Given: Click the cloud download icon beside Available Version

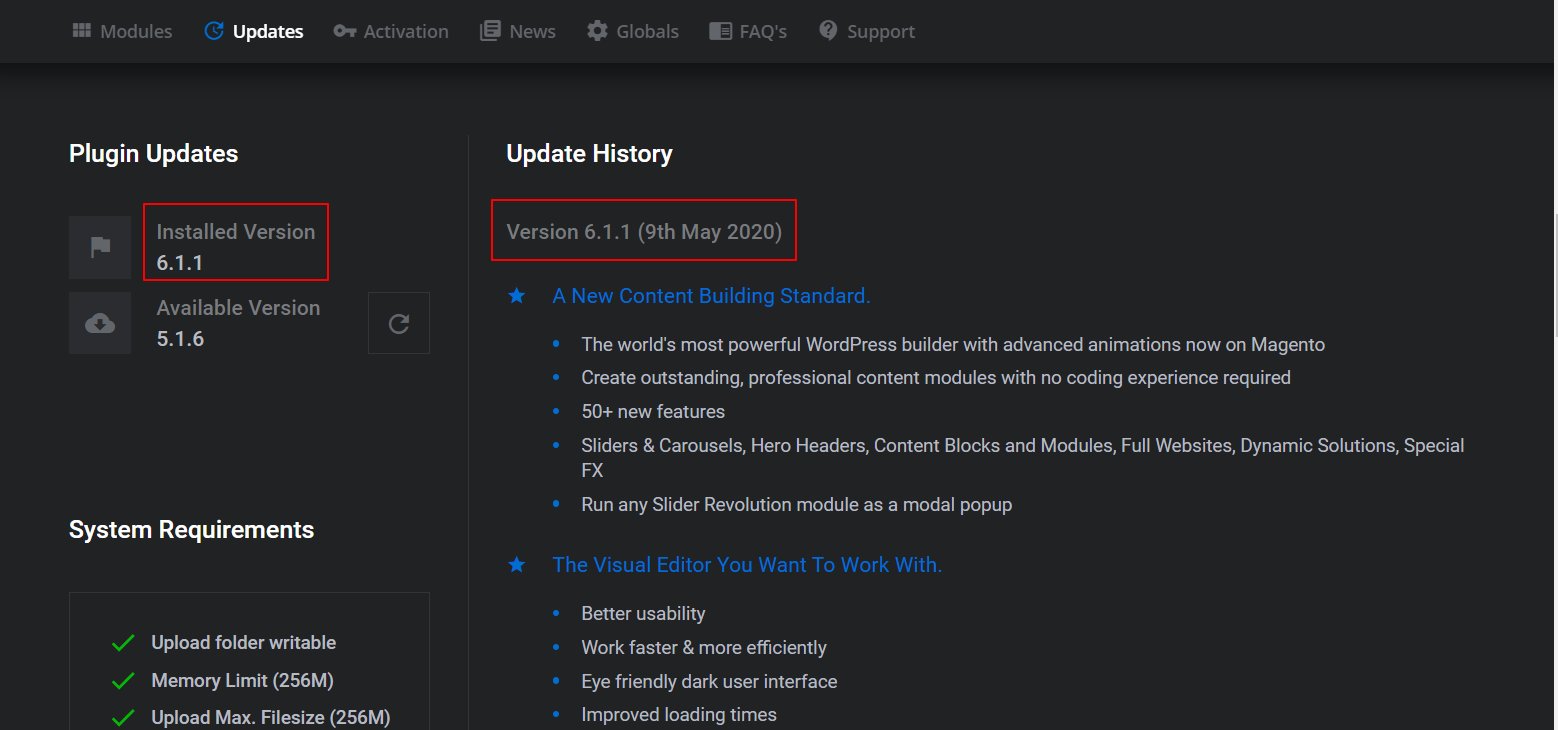Looking at the screenshot, I should click(x=100, y=323).
